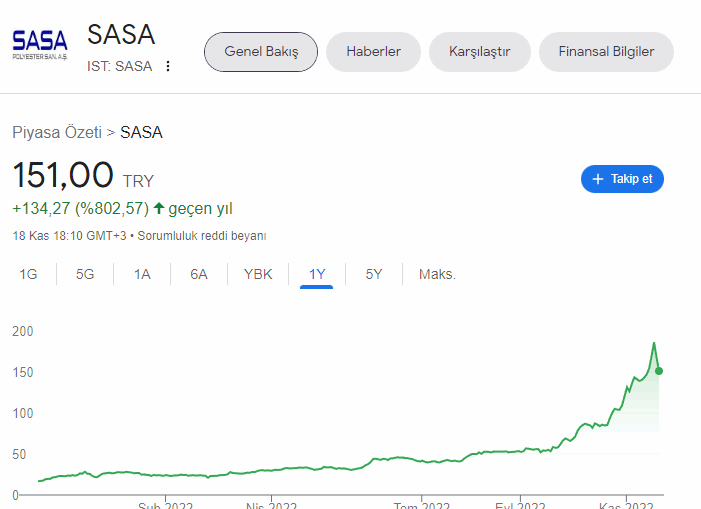
Task: Open the Sorumluluk reddi beyanı link
Action: 202,236
